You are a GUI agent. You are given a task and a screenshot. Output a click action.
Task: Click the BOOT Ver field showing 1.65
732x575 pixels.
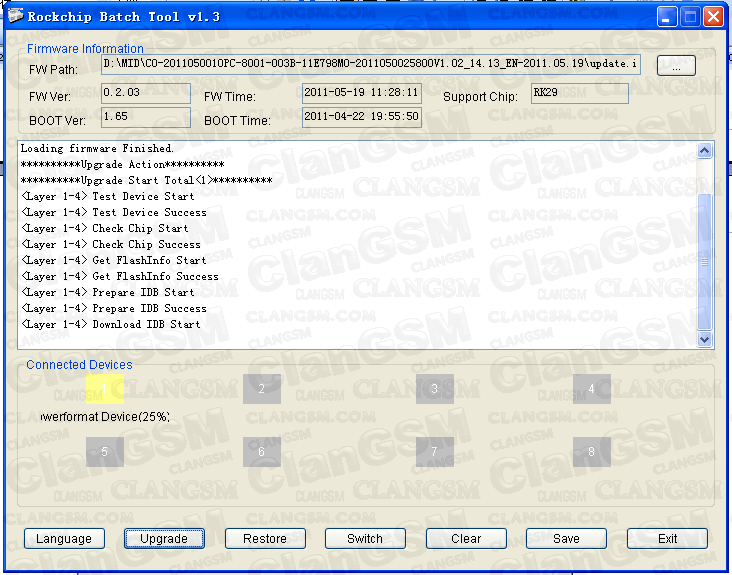(x=146, y=117)
